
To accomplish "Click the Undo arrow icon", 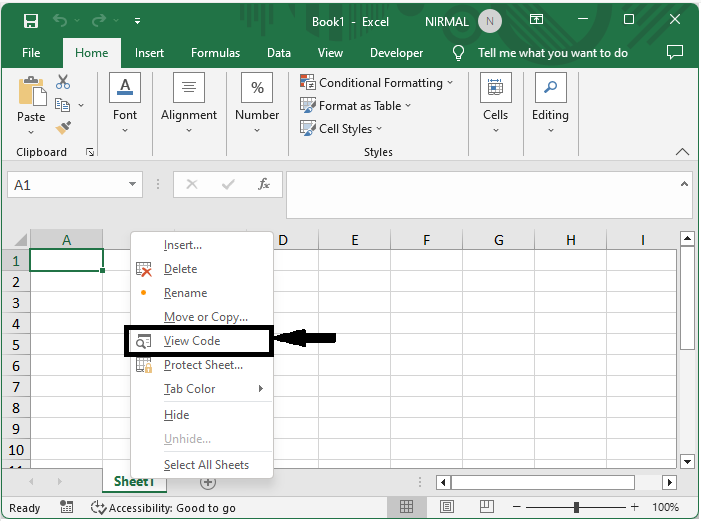I will point(60,20).
